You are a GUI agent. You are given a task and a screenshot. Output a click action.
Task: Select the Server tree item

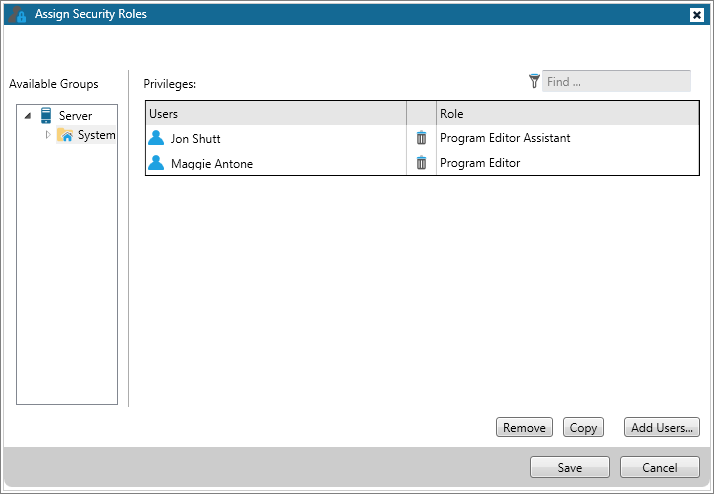pos(75,116)
